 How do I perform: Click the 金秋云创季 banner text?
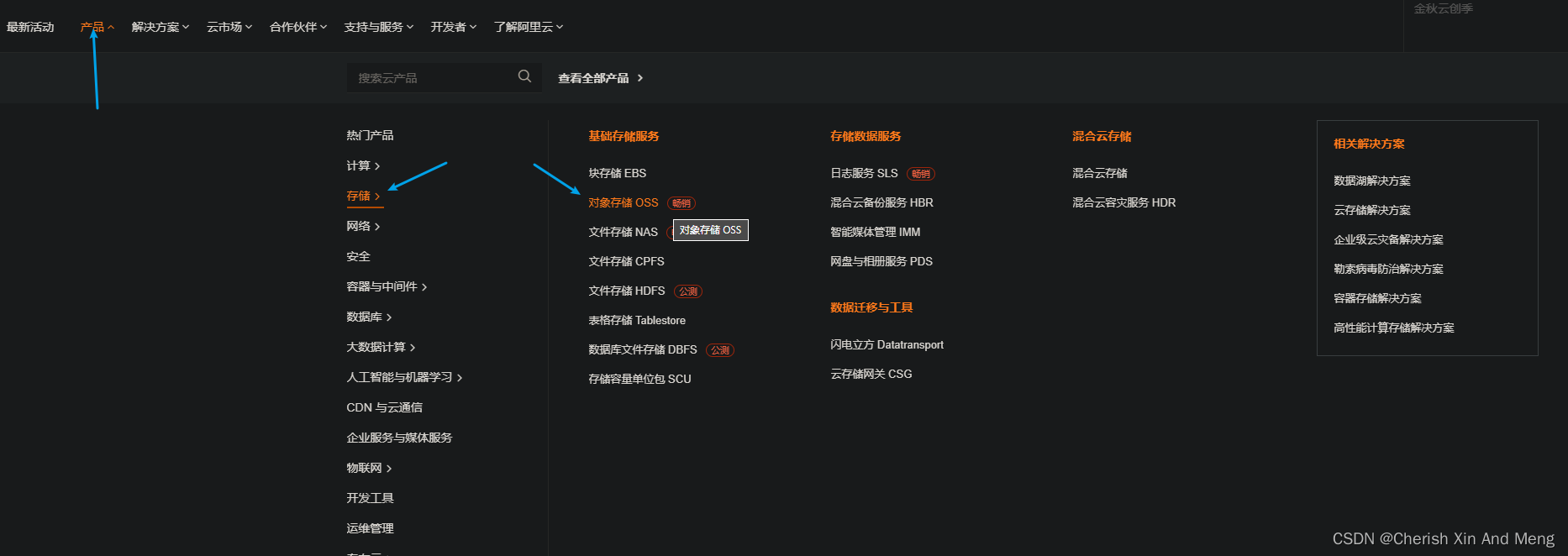point(1443,8)
